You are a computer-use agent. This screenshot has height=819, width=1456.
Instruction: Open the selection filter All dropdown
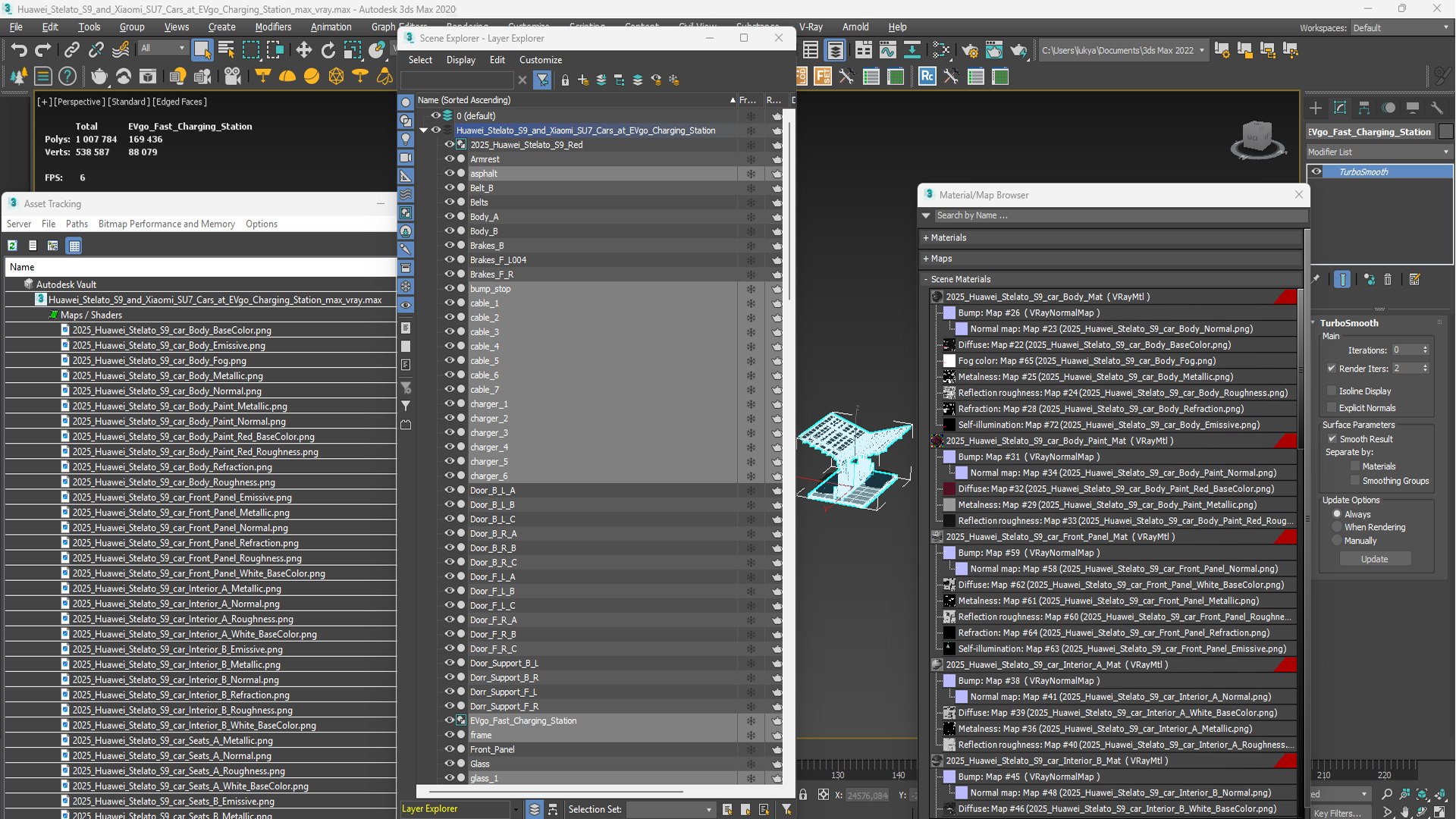click(162, 49)
